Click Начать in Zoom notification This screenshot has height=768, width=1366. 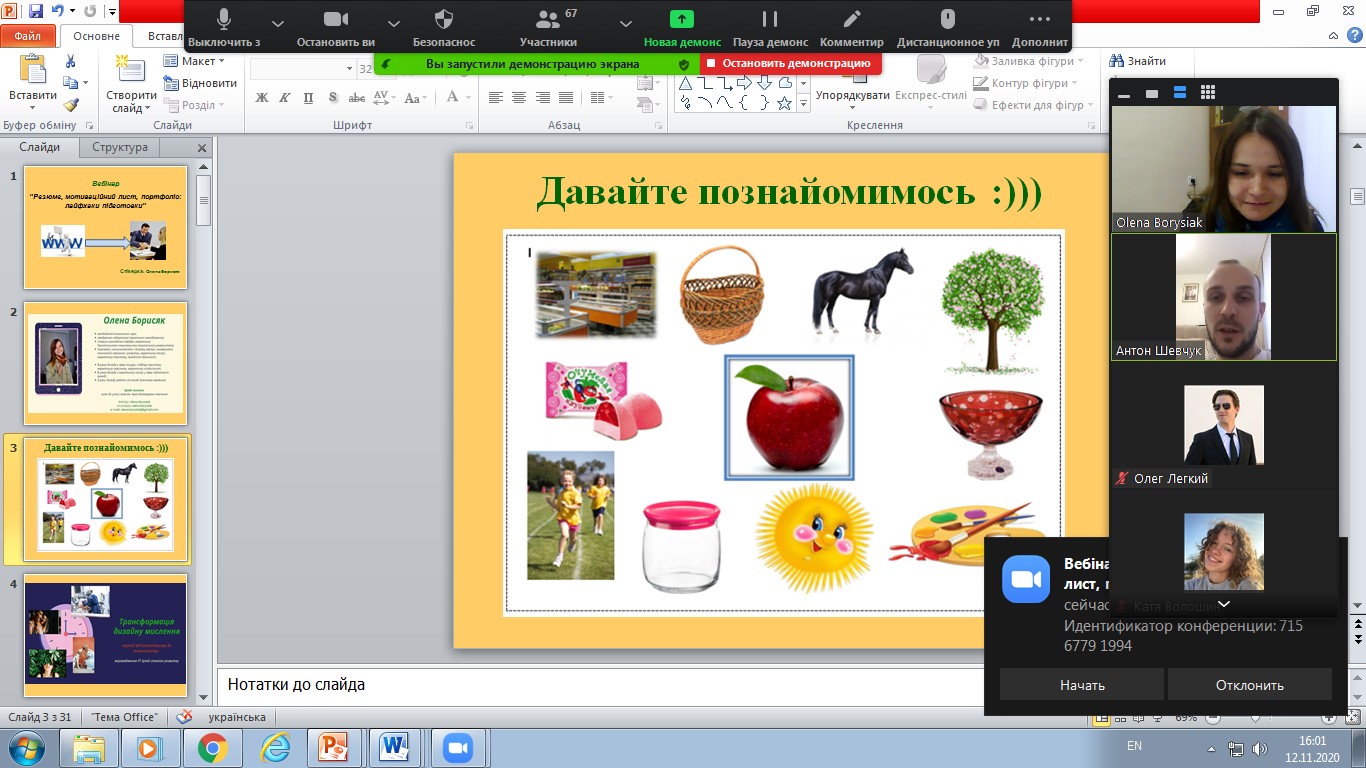click(1082, 685)
